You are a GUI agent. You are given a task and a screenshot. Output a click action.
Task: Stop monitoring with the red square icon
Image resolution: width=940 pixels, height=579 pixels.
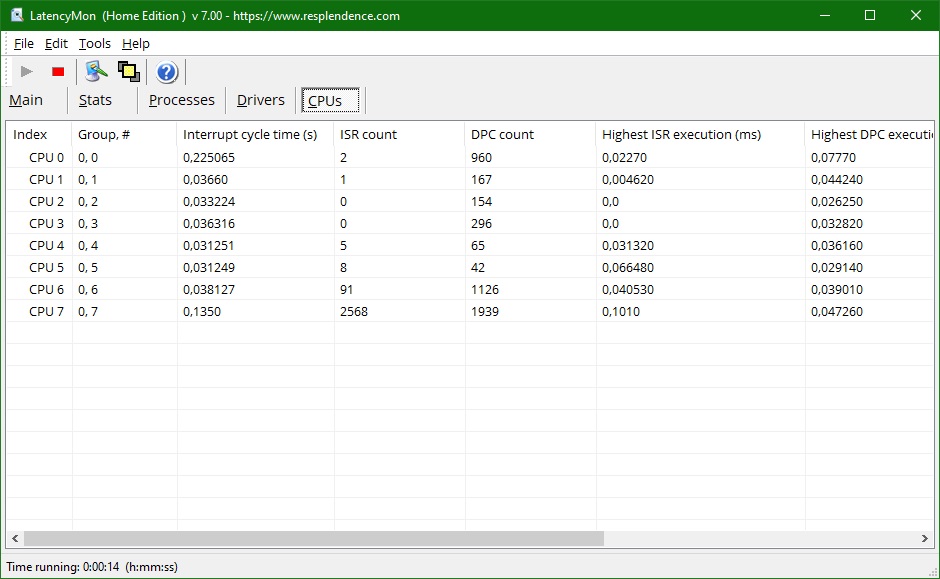(58, 72)
